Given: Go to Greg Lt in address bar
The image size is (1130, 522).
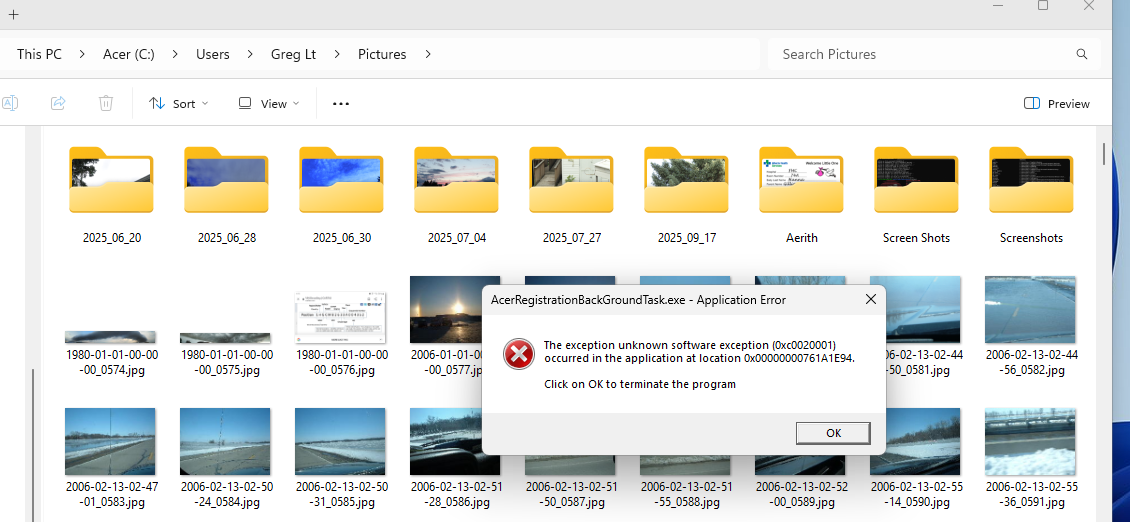Looking at the screenshot, I should click(x=293, y=54).
